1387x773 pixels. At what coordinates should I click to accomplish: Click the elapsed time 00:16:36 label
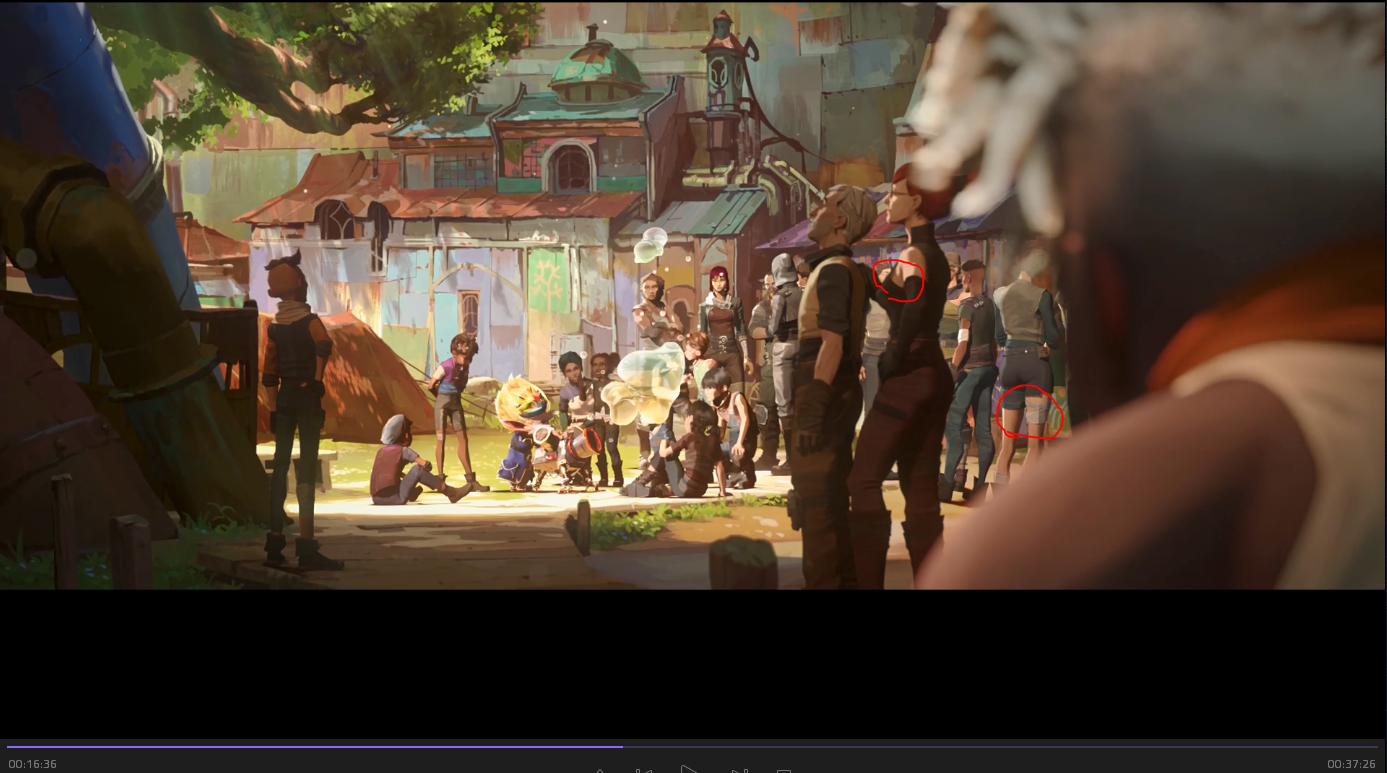coord(32,764)
